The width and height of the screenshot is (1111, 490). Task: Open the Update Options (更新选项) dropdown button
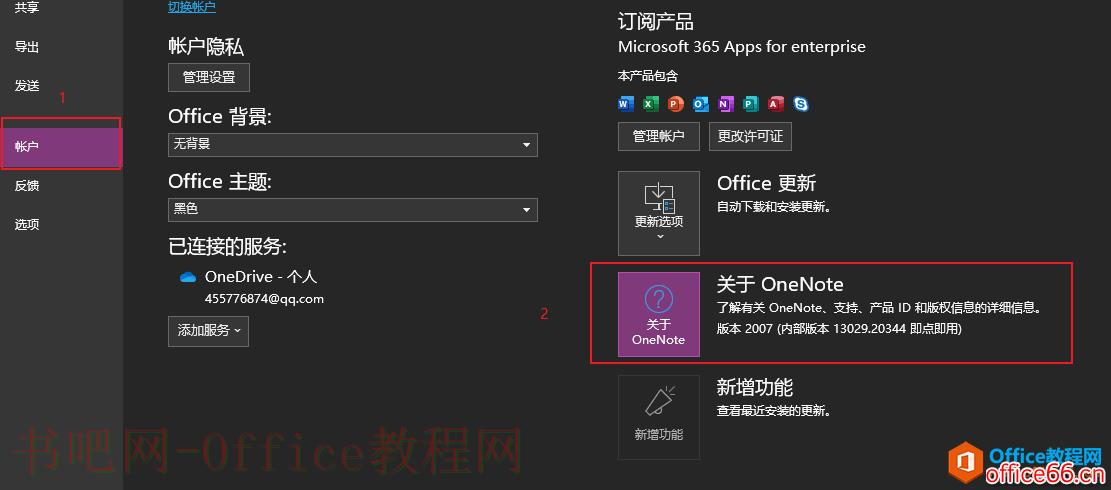pyautogui.click(x=659, y=213)
